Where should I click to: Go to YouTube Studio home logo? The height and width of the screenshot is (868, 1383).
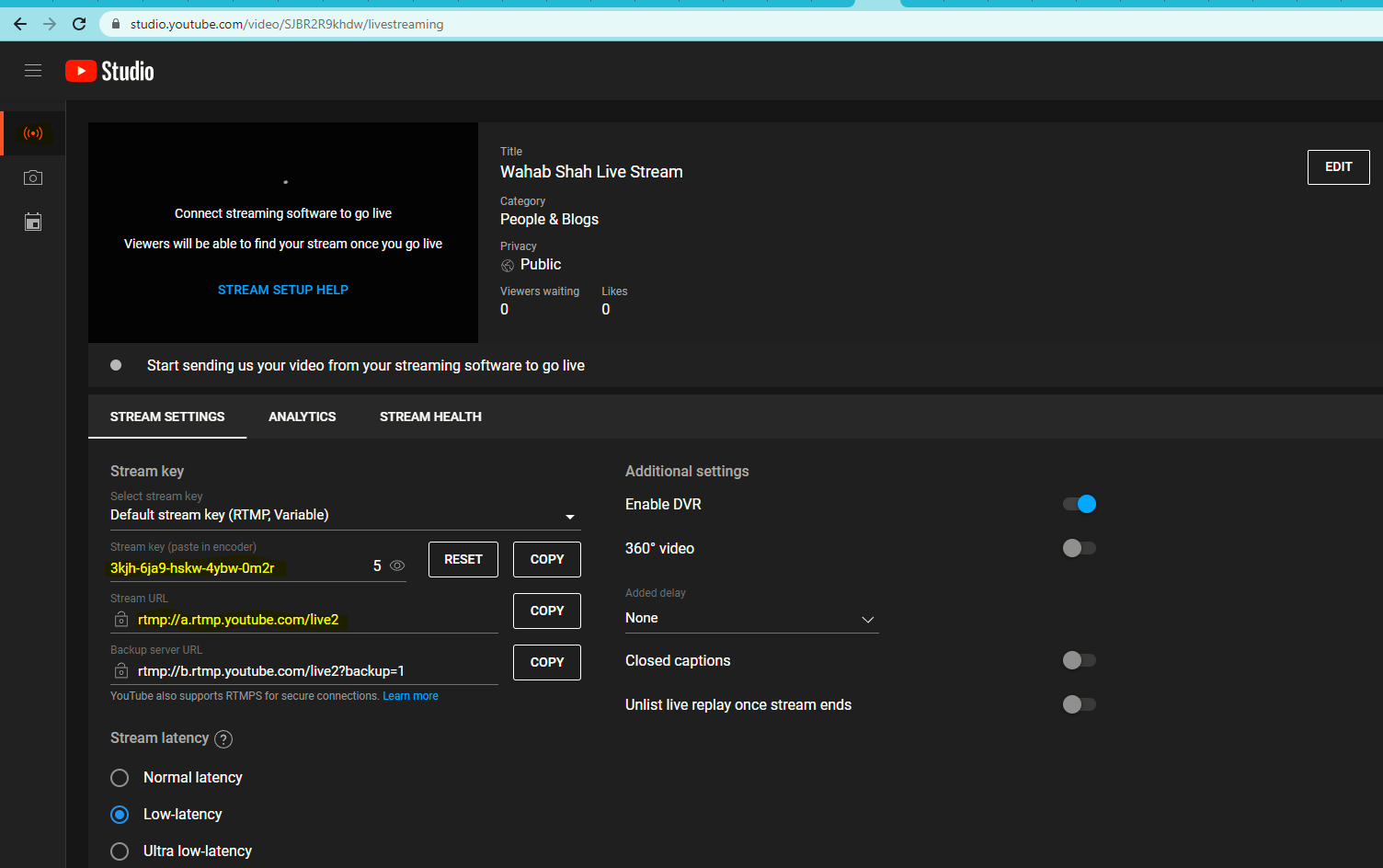coord(109,71)
